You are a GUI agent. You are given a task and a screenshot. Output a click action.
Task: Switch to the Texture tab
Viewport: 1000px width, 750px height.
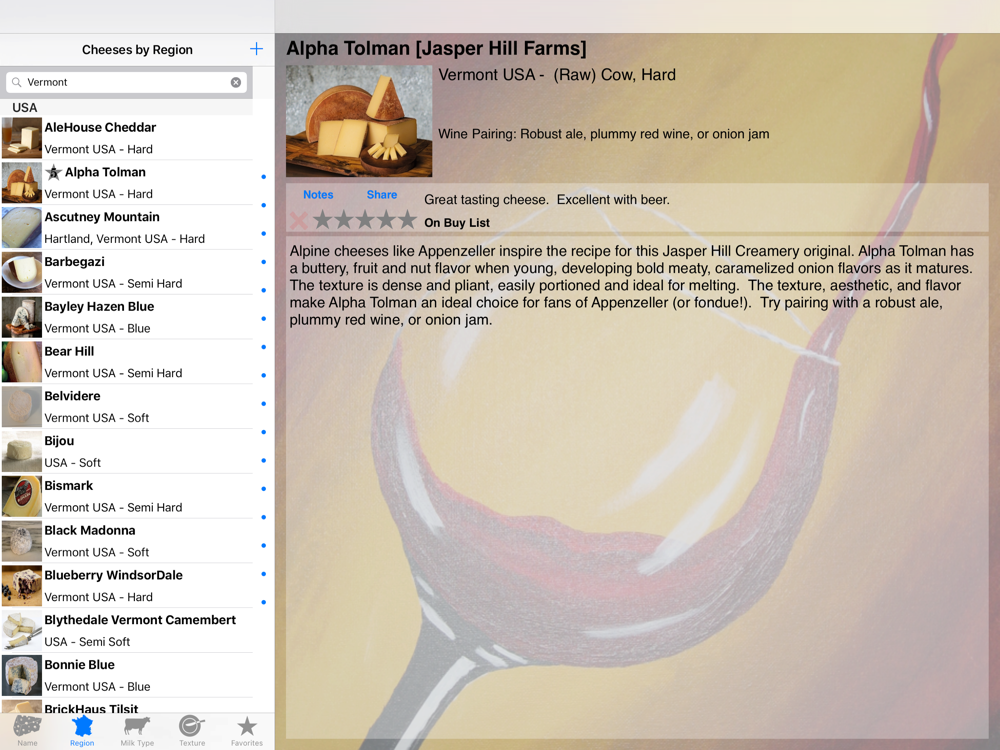point(192,731)
